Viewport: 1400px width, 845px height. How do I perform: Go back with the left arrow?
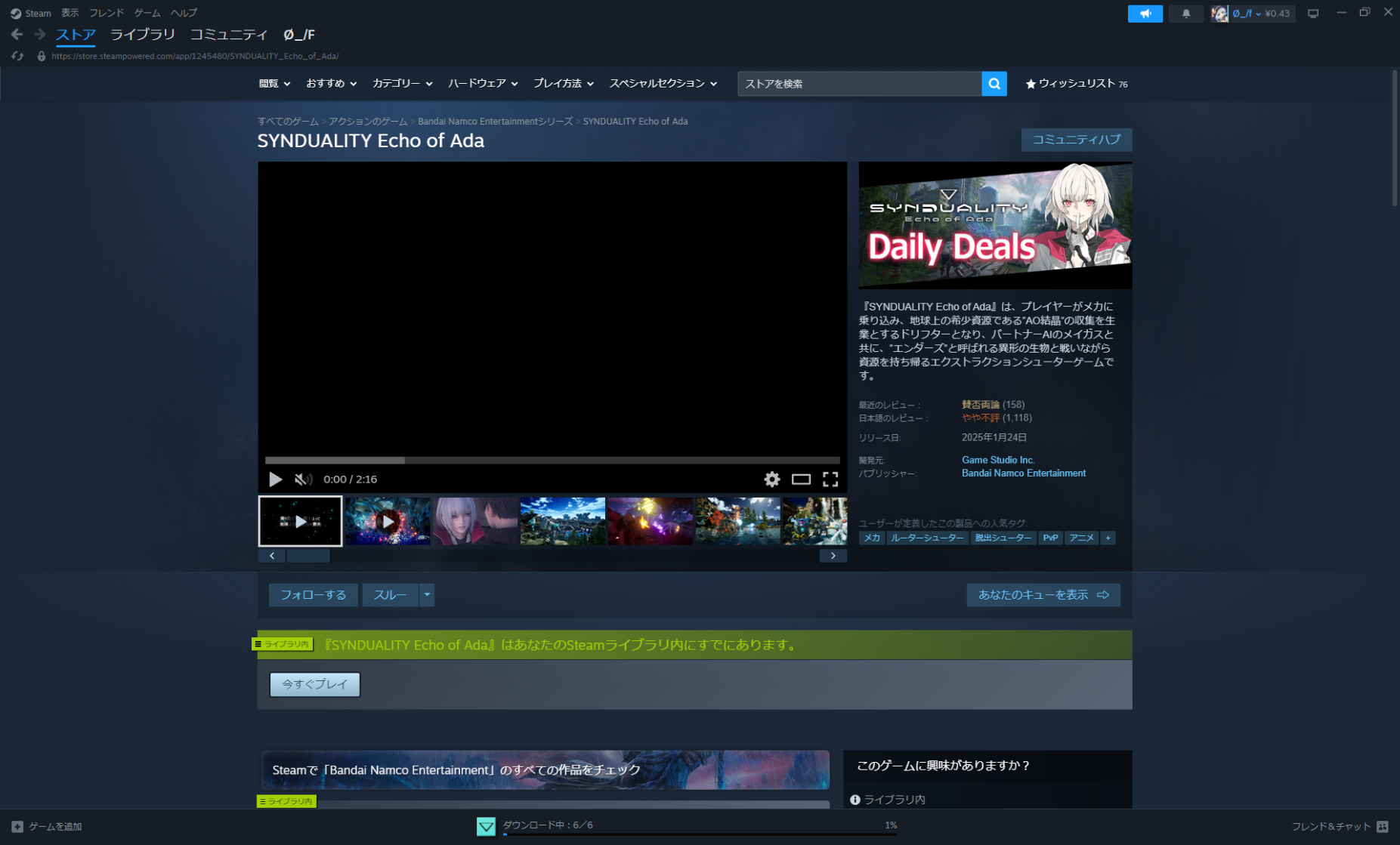tap(17, 35)
